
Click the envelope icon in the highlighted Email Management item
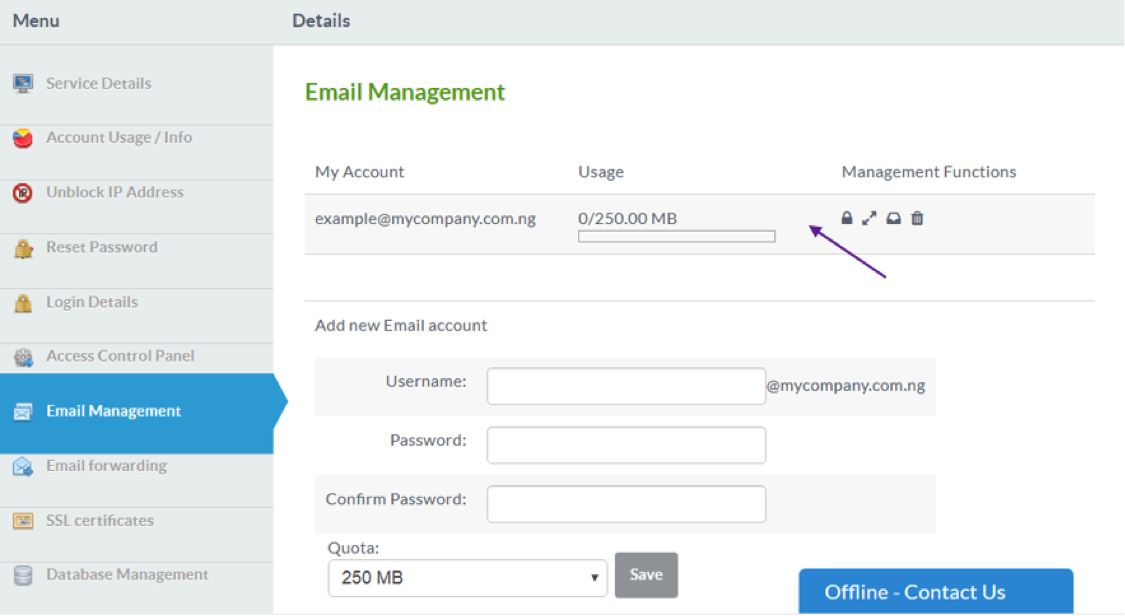point(23,412)
